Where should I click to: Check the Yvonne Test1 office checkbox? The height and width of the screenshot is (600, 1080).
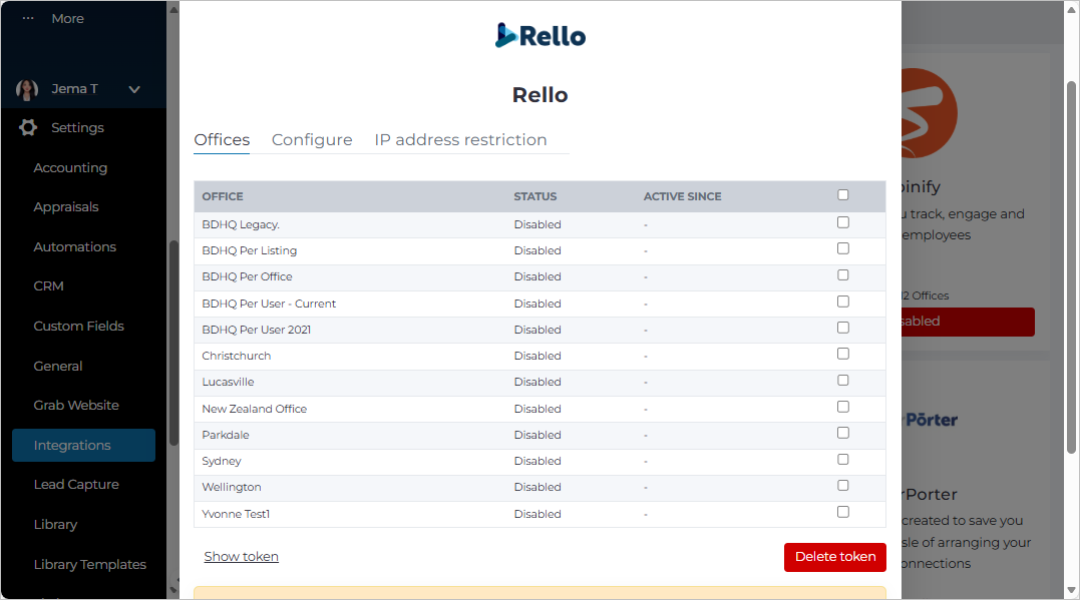[x=843, y=512]
